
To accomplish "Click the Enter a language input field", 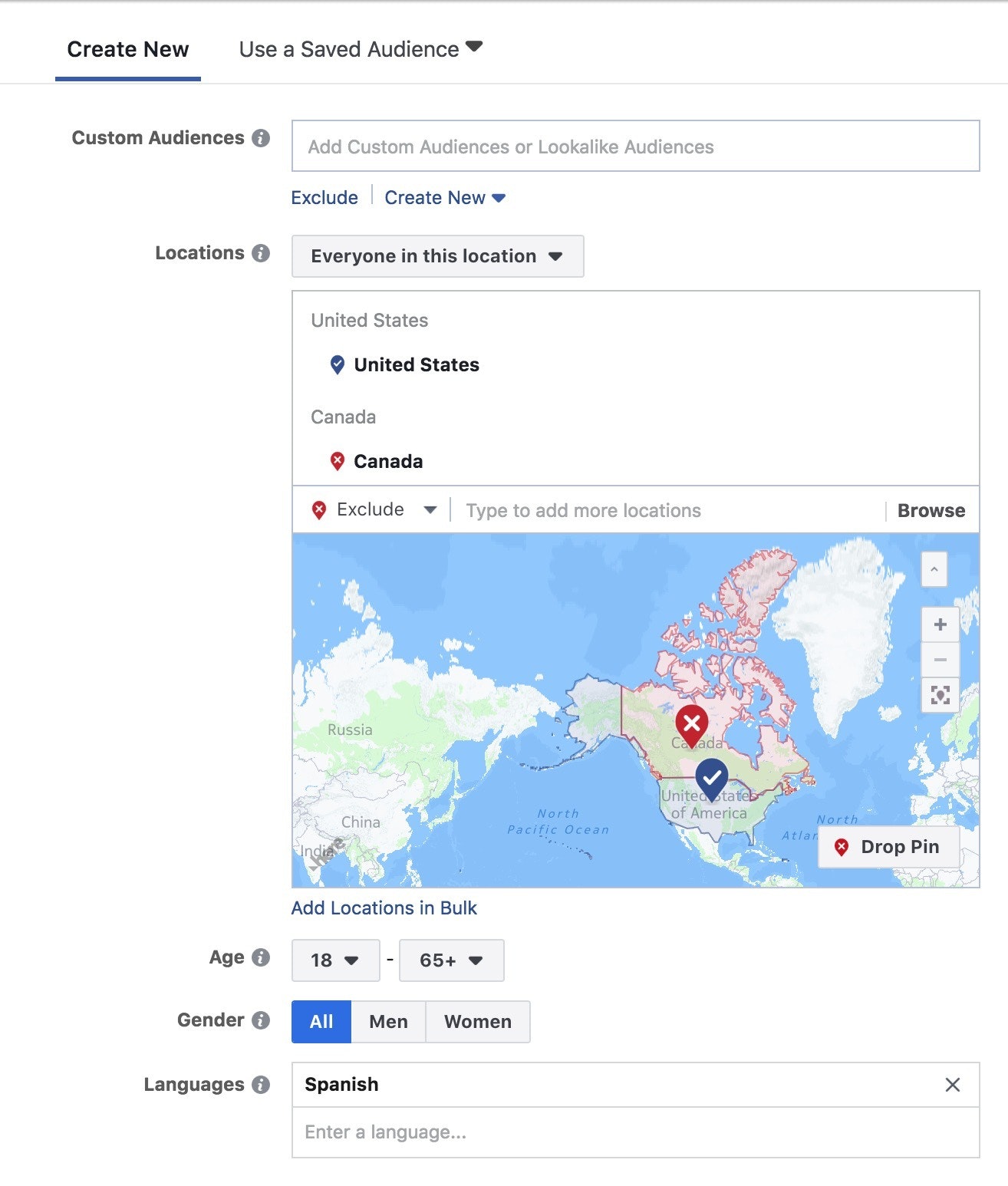I will click(x=634, y=1132).
